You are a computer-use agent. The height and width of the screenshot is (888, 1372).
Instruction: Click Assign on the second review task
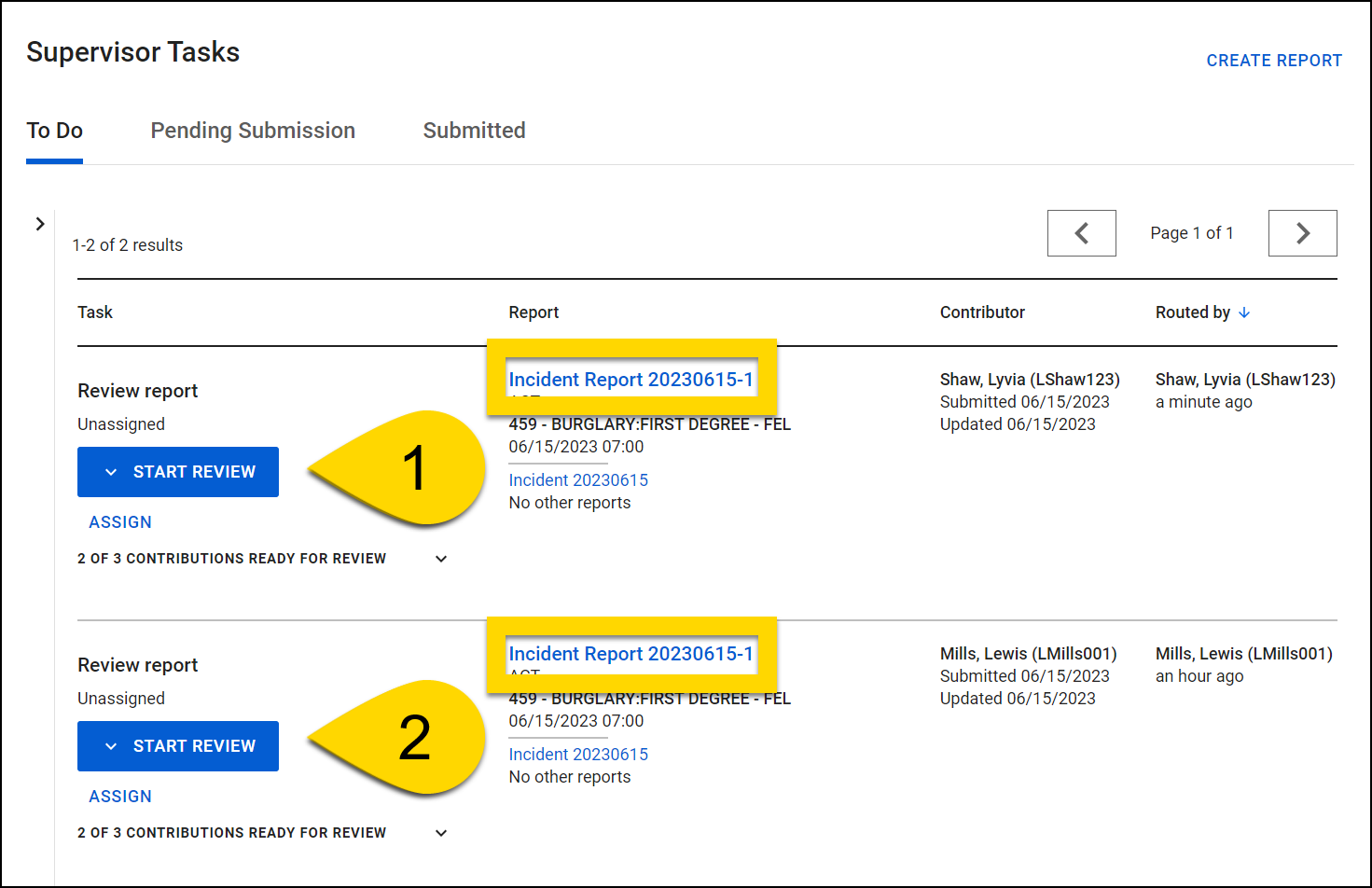coord(119,796)
